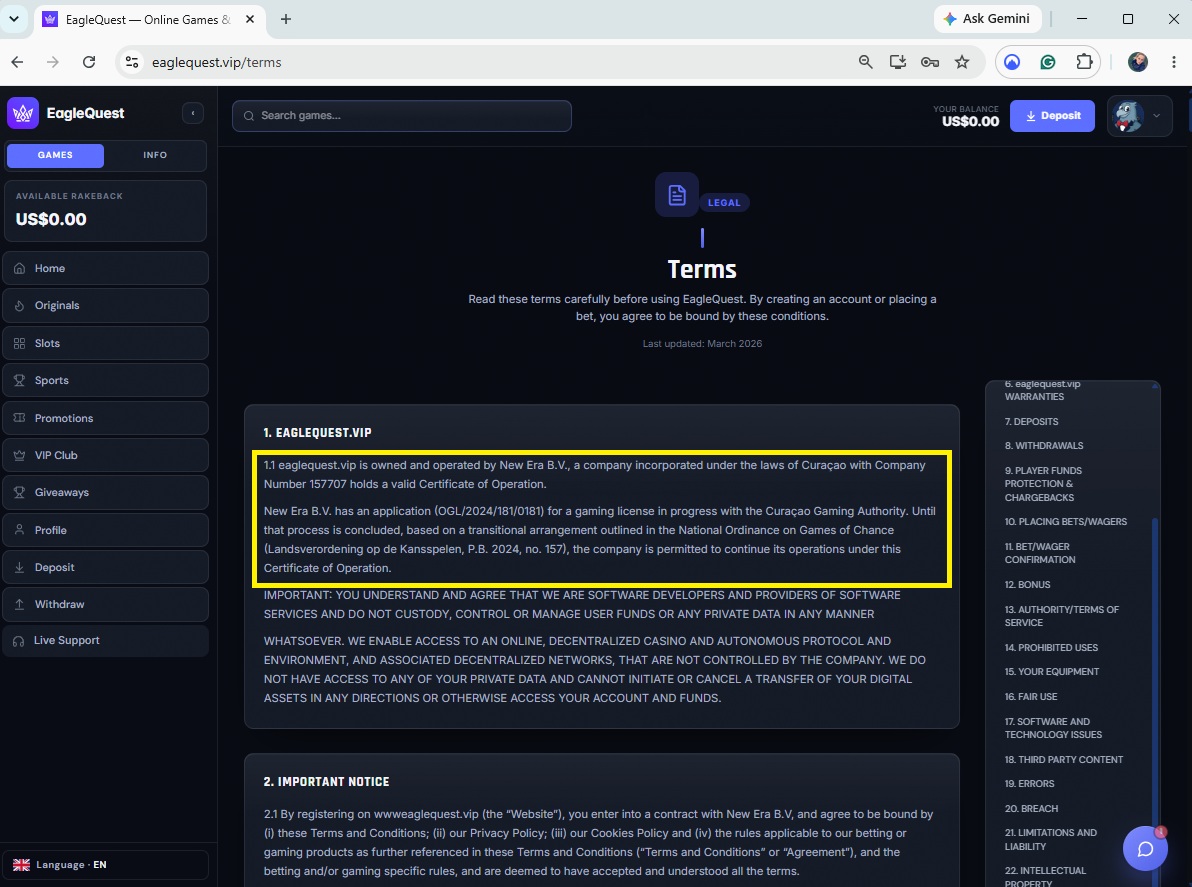Click the Originals flame icon
This screenshot has width=1192, height=887.
[20, 306]
